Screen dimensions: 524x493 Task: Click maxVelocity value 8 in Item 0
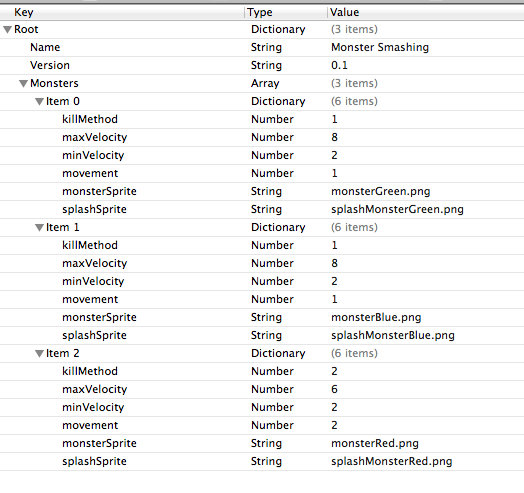pos(335,137)
